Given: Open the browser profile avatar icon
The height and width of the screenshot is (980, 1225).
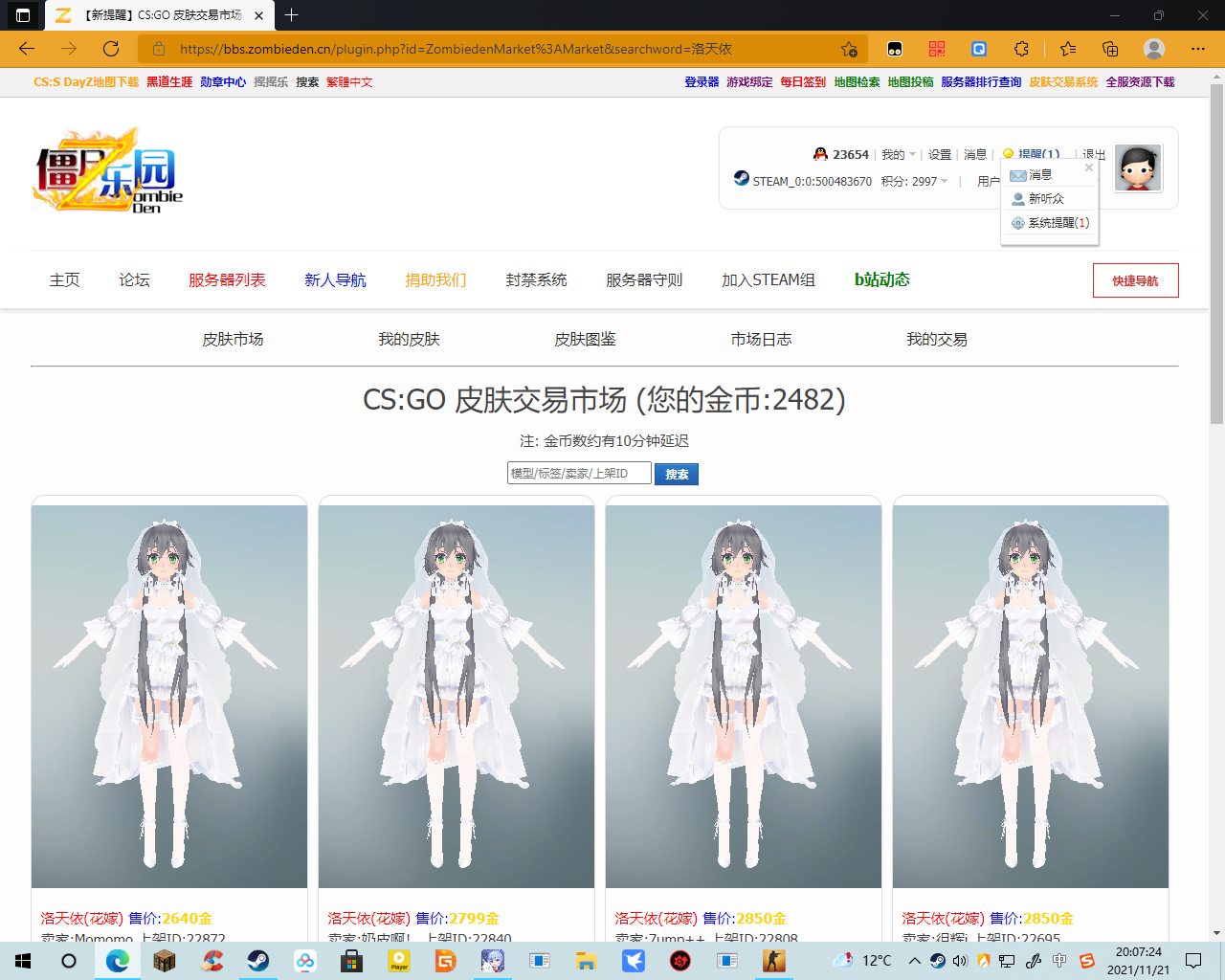Looking at the screenshot, I should tap(1154, 49).
